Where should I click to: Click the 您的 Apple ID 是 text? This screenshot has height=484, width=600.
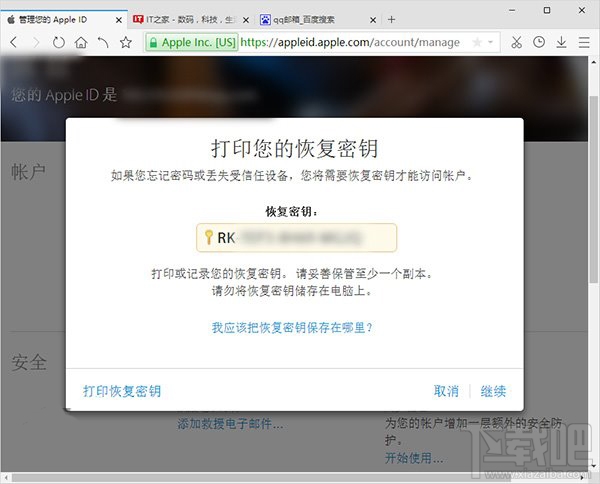pos(64,95)
